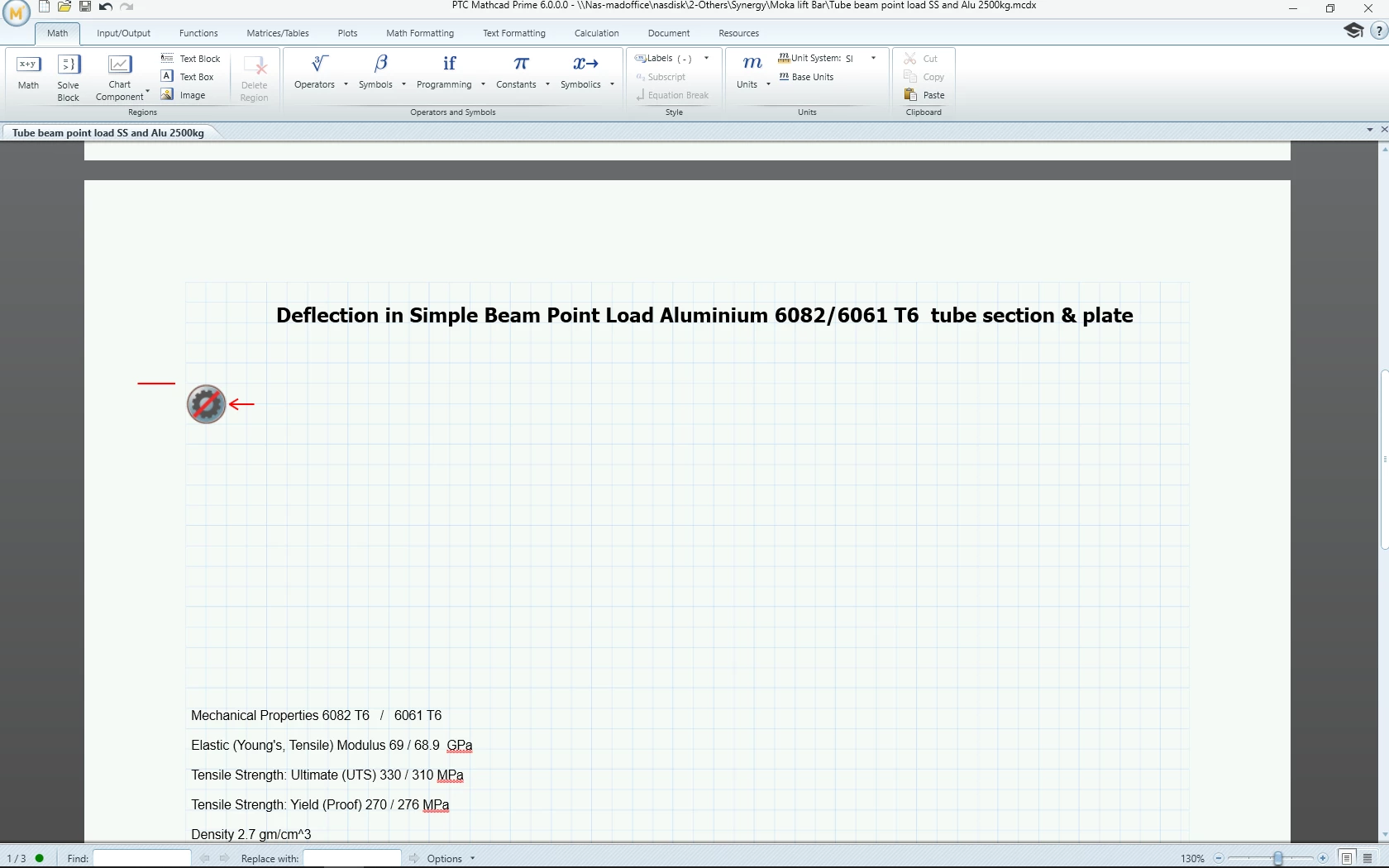1389x868 pixels.
Task: Switch to the Resources tab
Action: click(x=739, y=33)
